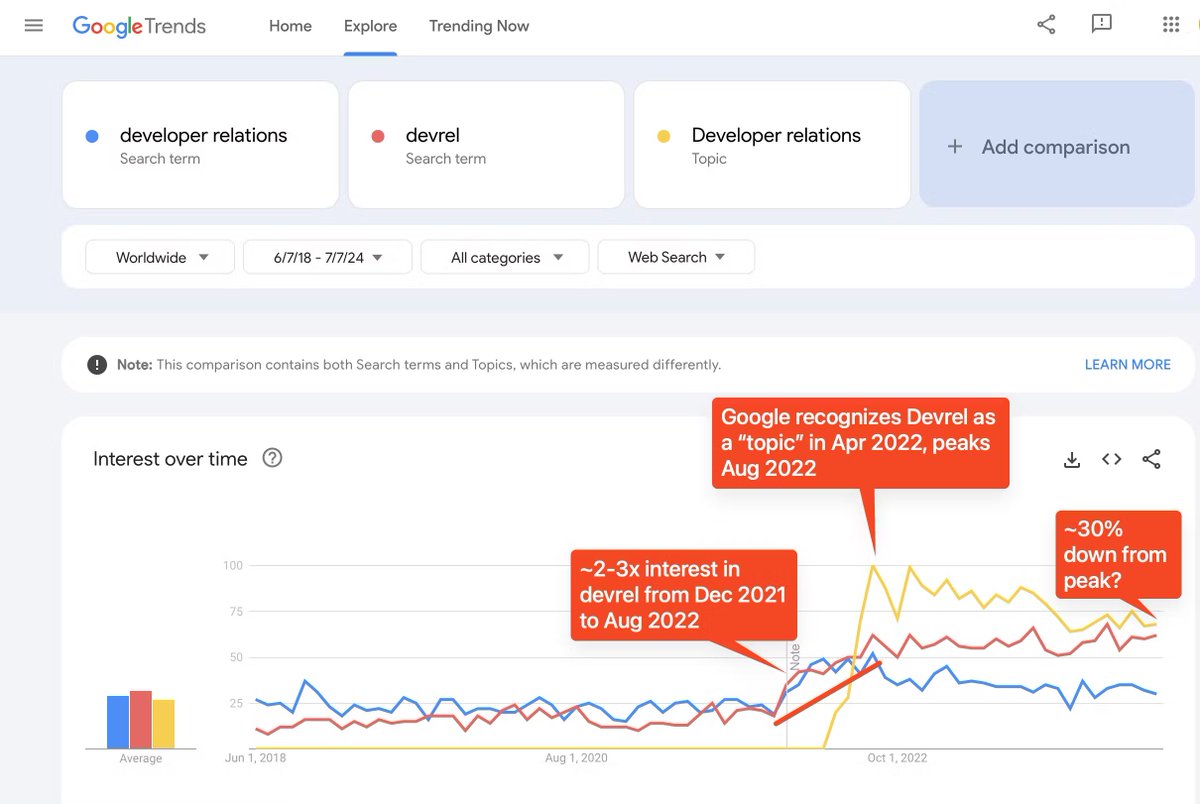Click the '100' y-axis label

(x=233, y=566)
